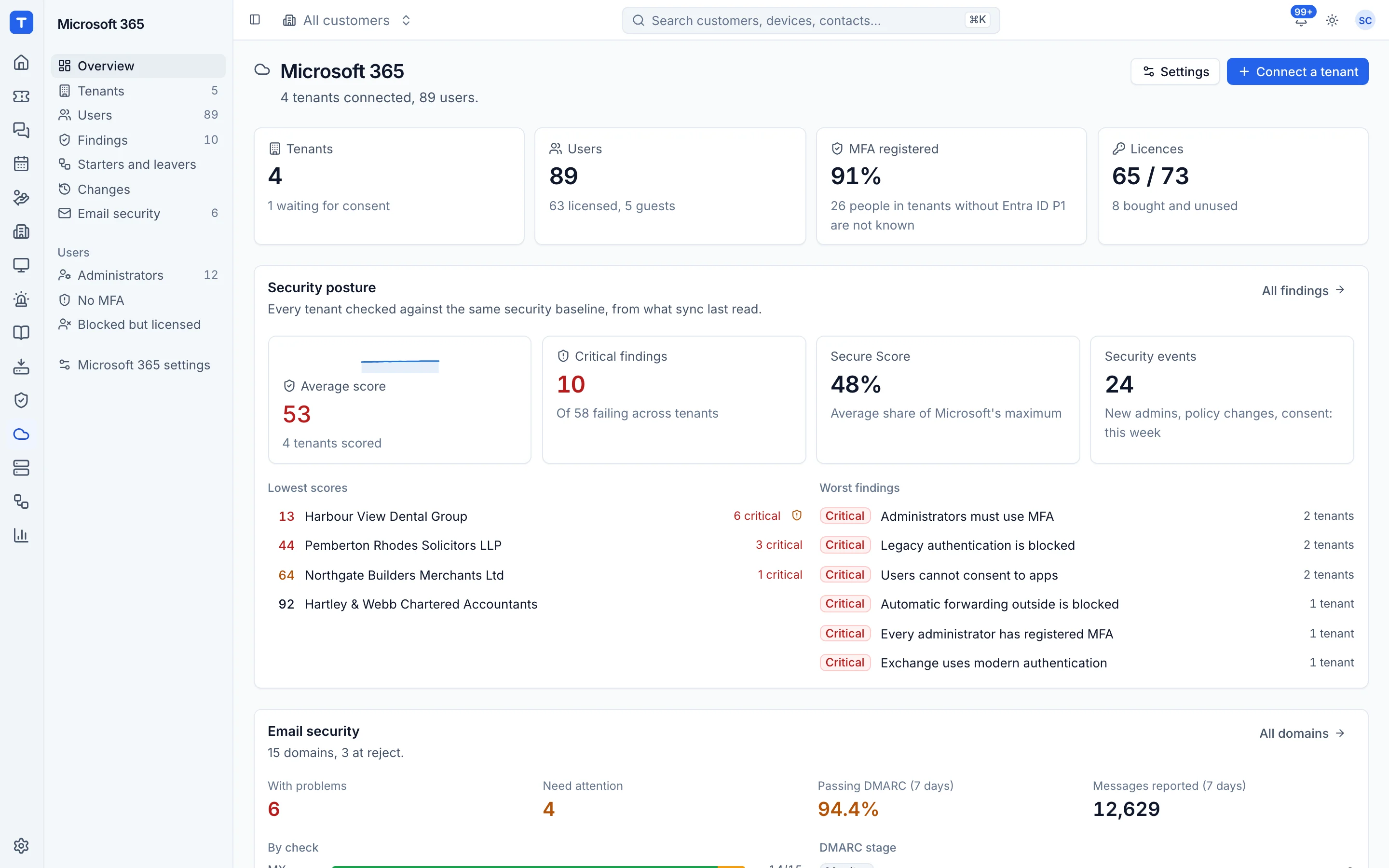This screenshot has width=1389, height=868.
Task: Open the shield check icon in rail
Action: (x=21, y=400)
